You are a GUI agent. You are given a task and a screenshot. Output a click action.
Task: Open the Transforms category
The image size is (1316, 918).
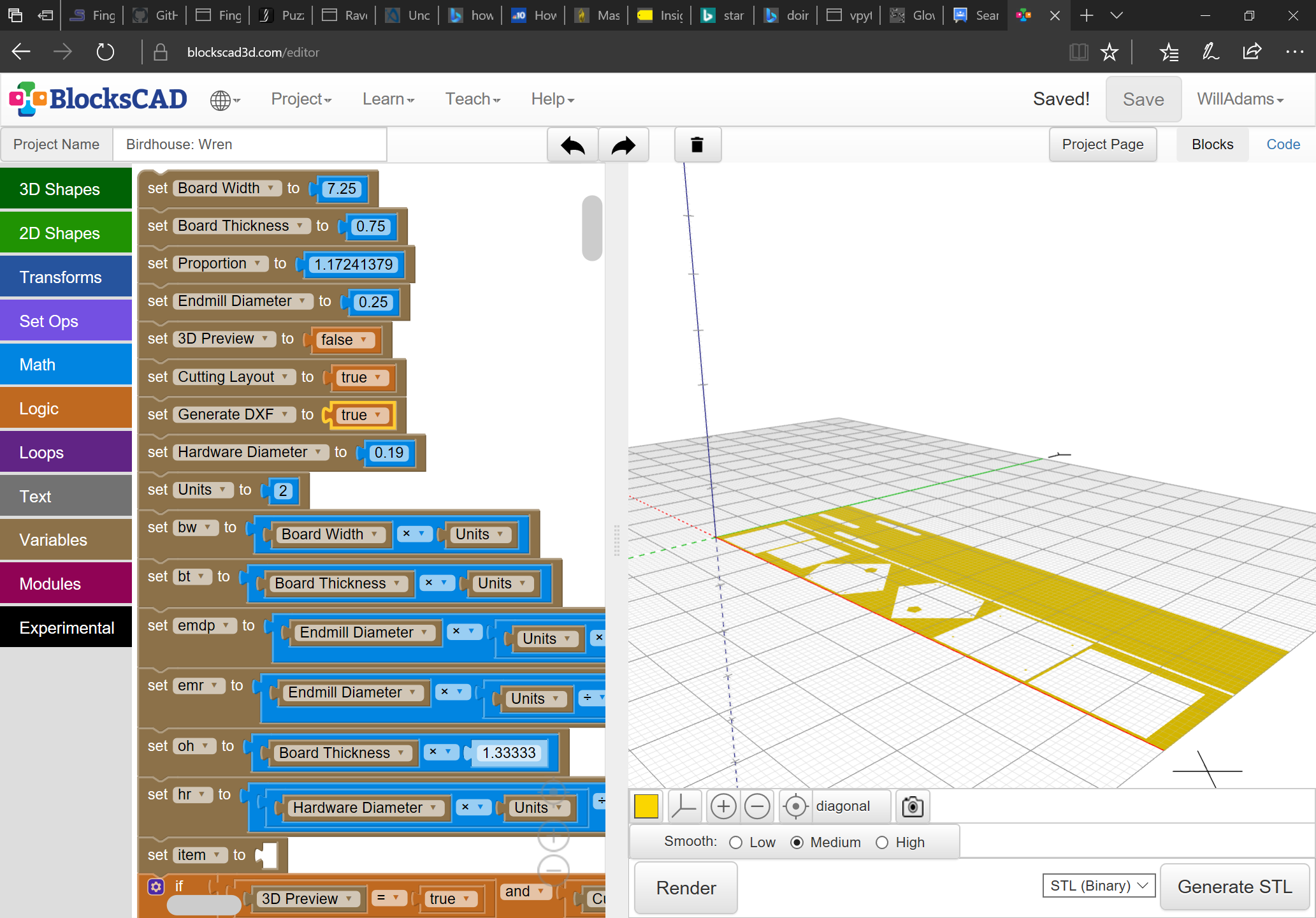point(66,277)
